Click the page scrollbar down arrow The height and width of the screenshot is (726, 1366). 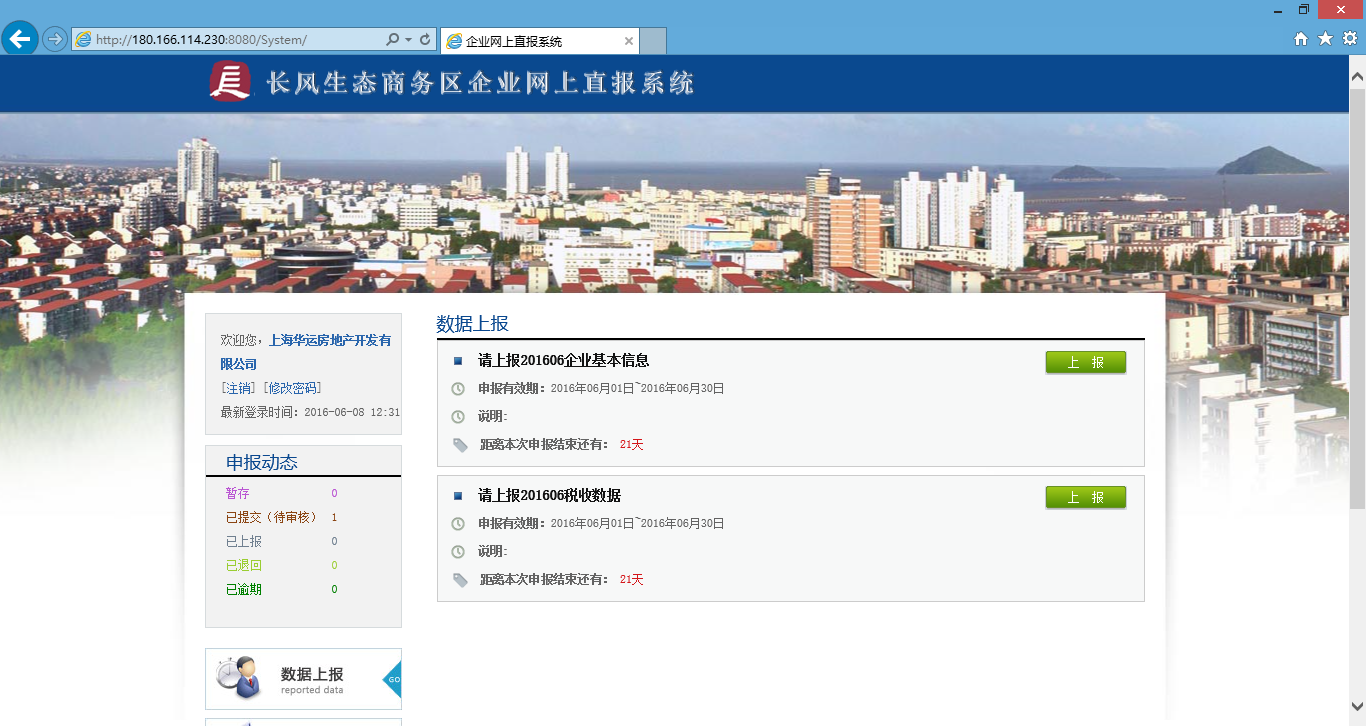pos(1357,705)
